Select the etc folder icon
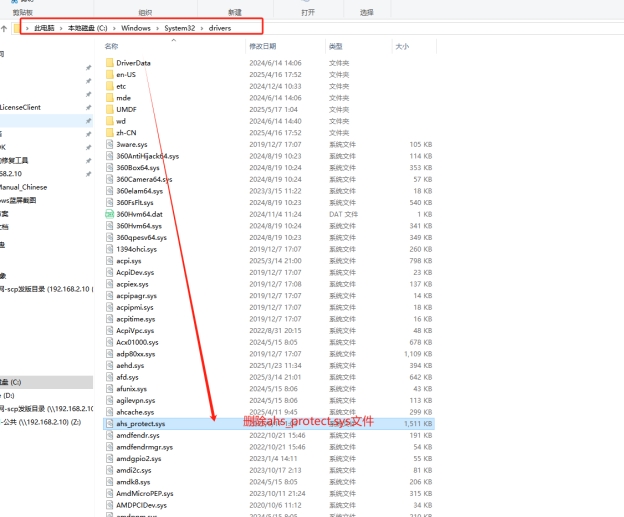This screenshot has height=517, width=624. pyautogui.click(x=110, y=86)
